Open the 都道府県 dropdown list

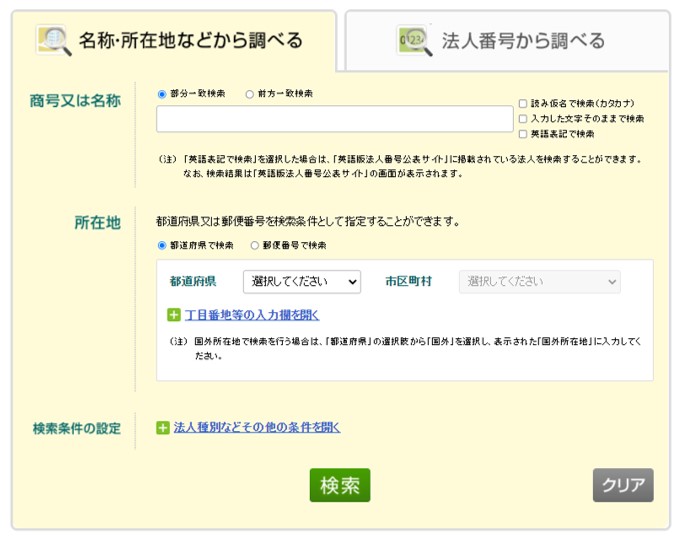pyautogui.click(x=302, y=282)
